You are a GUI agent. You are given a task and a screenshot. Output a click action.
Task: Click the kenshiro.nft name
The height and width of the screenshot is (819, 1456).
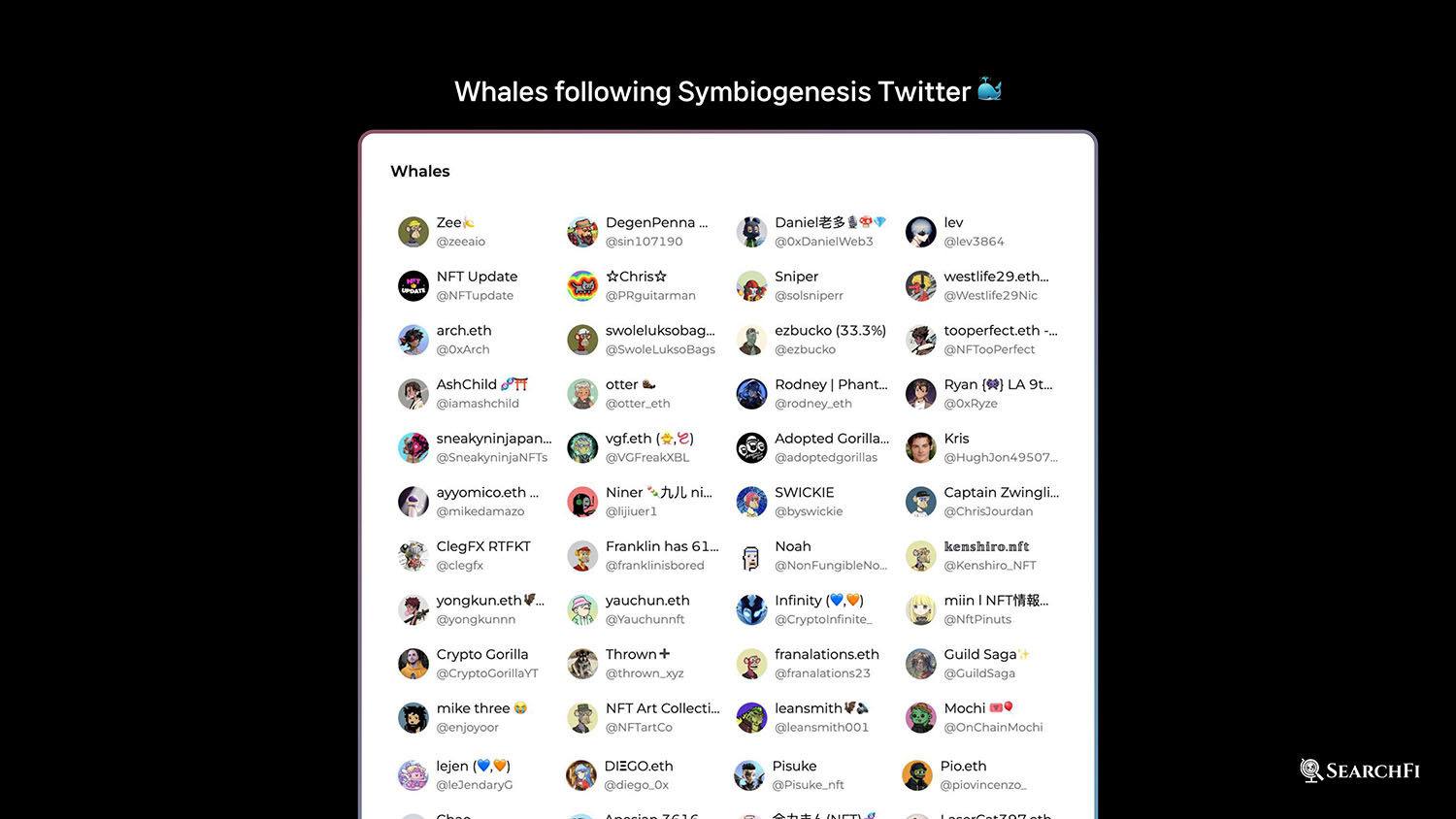pyautogui.click(x=987, y=546)
